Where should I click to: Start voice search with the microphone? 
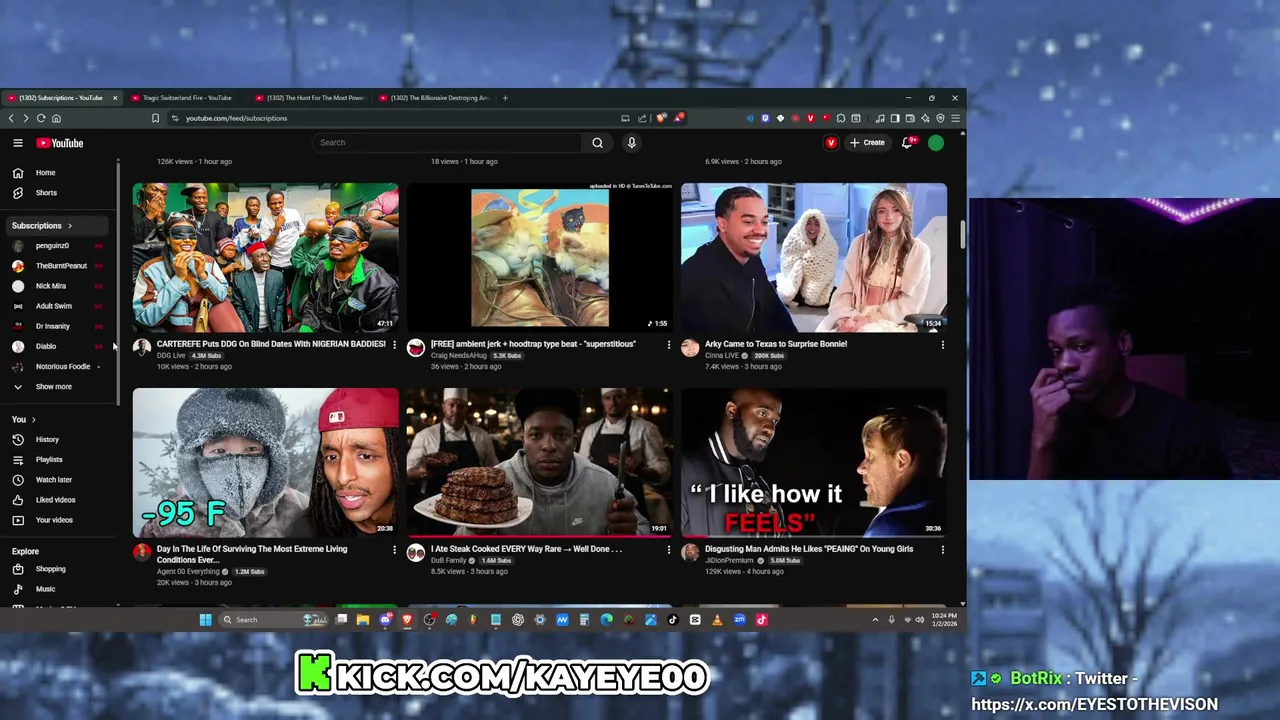coord(631,142)
